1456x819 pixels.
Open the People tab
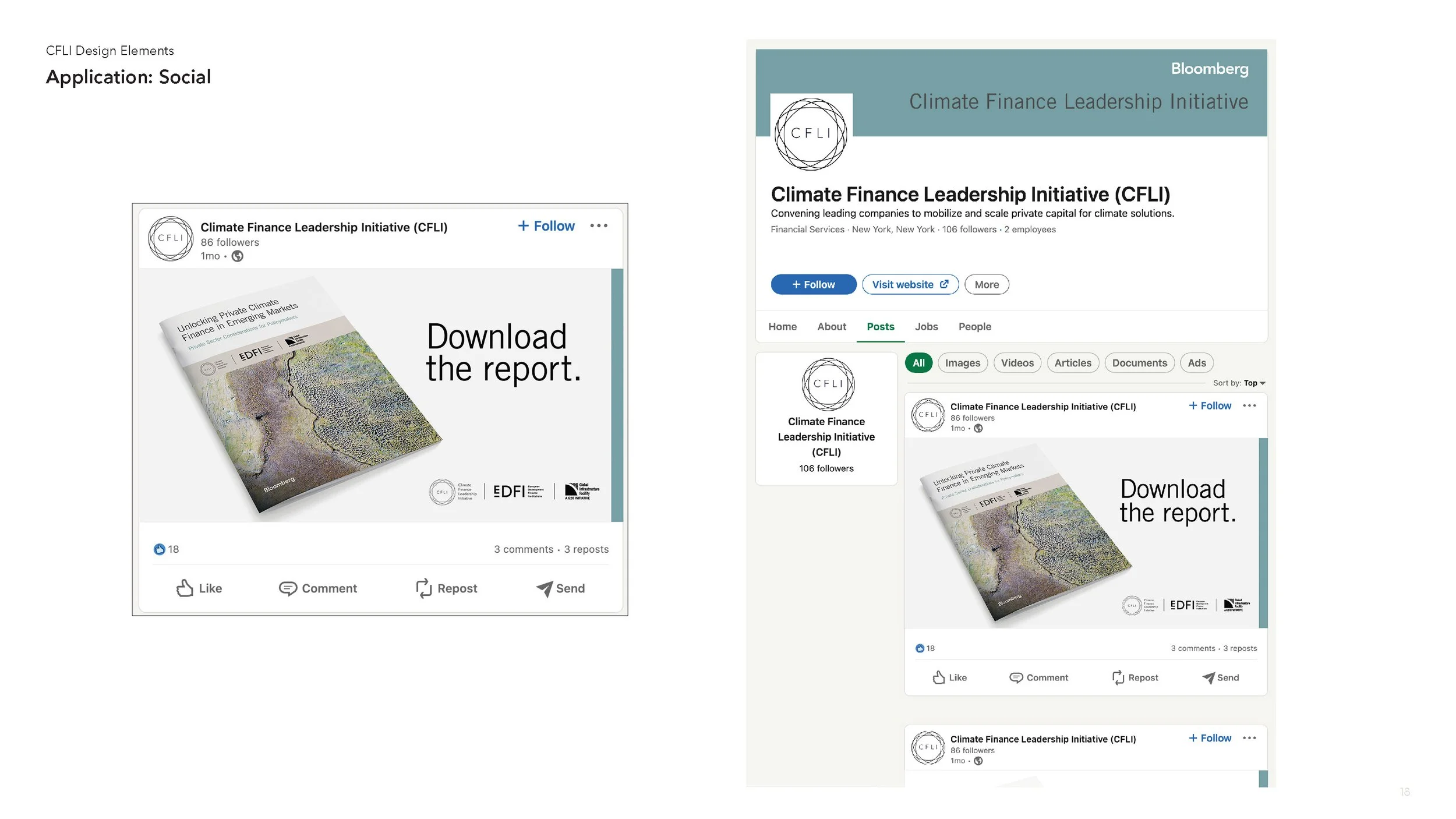tap(975, 327)
